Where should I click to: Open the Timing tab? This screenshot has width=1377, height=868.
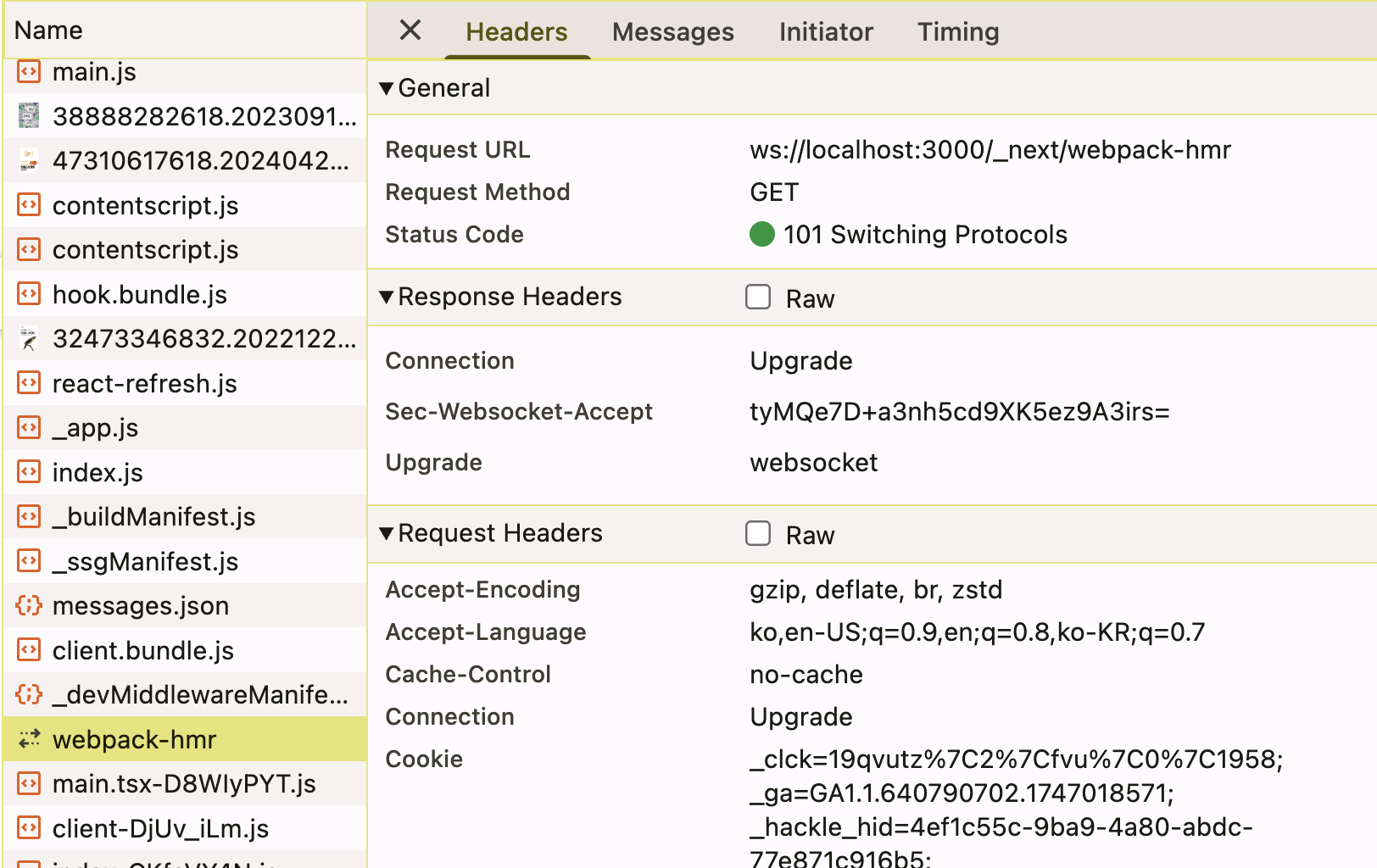click(x=957, y=32)
